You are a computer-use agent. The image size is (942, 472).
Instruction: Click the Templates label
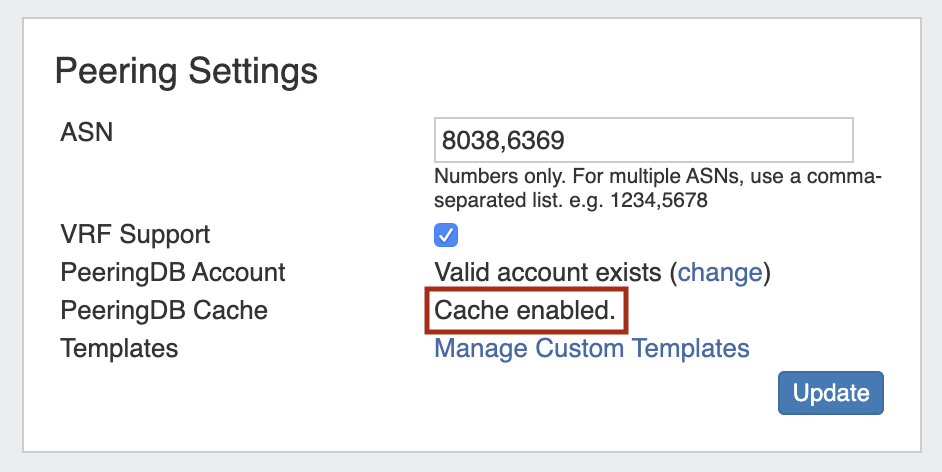pos(119,348)
